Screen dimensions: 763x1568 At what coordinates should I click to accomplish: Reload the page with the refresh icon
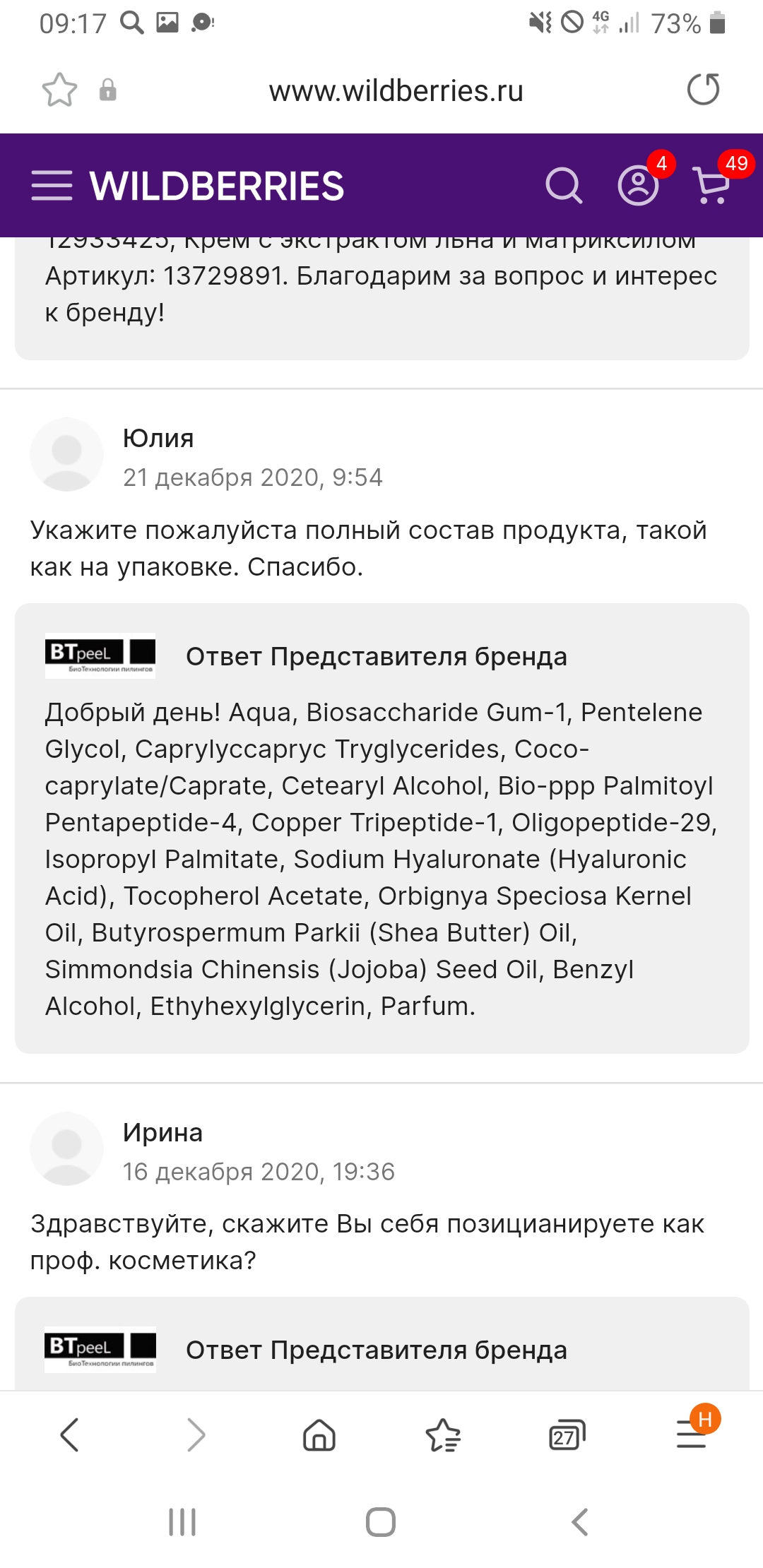(x=703, y=90)
